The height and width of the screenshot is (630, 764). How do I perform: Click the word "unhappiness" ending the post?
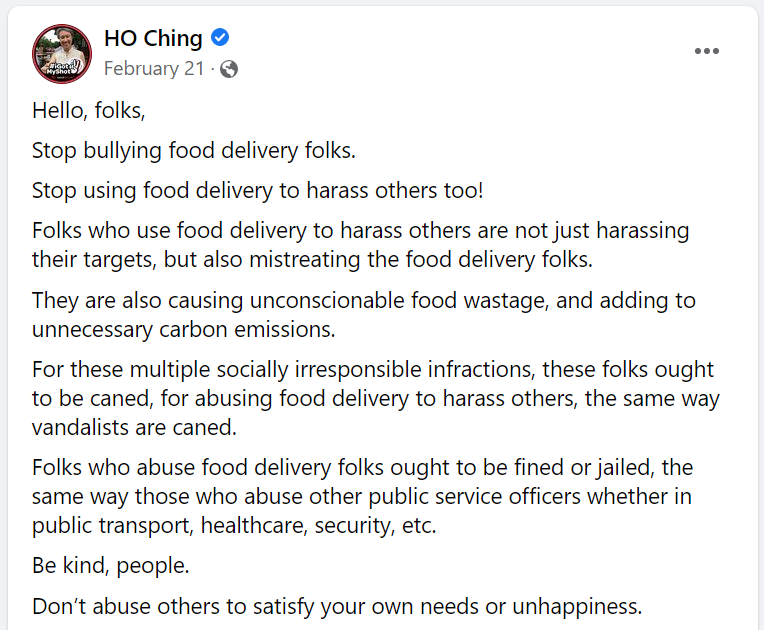coord(577,607)
